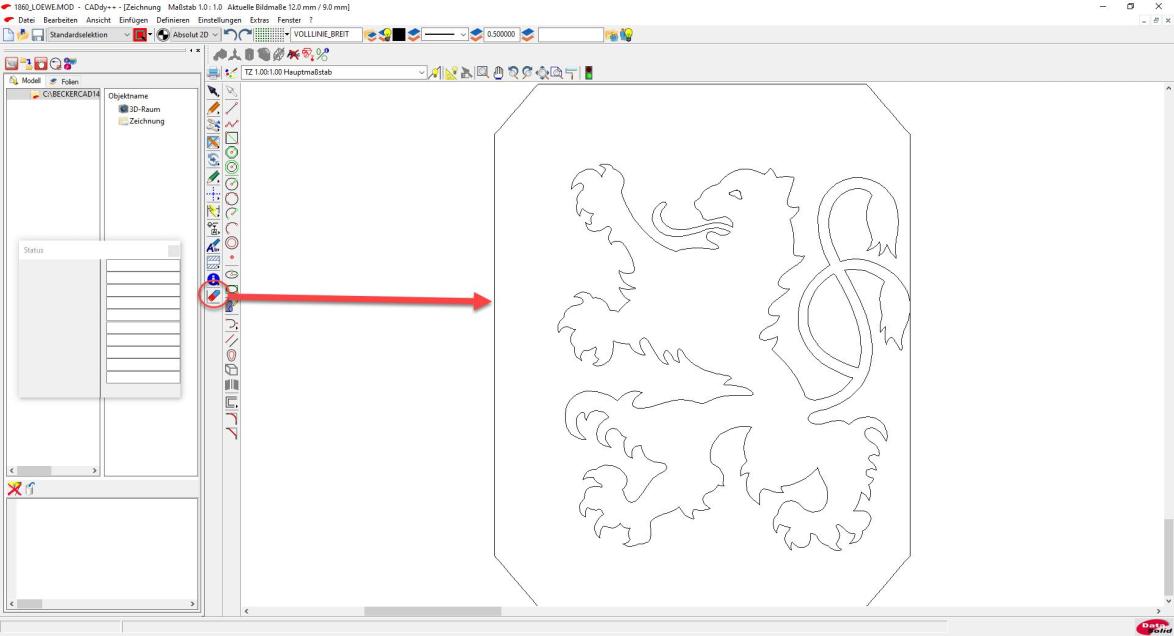Viewport: 1174px width, 636px height.
Task: Click the black color swatch in toolbar
Action: click(399, 34)
